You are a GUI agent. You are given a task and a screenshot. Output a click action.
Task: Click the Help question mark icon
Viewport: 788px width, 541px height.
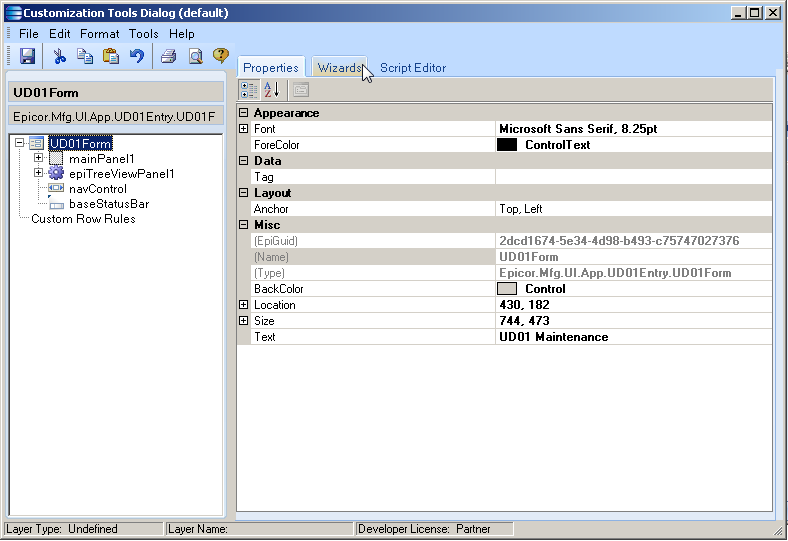(x=221, y=56)
